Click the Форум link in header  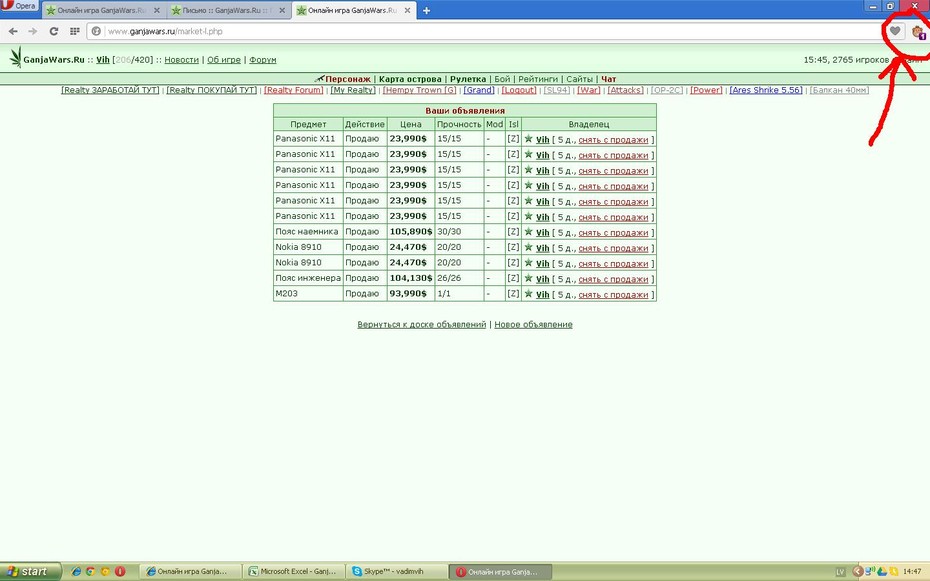click(x=263, y=60)
